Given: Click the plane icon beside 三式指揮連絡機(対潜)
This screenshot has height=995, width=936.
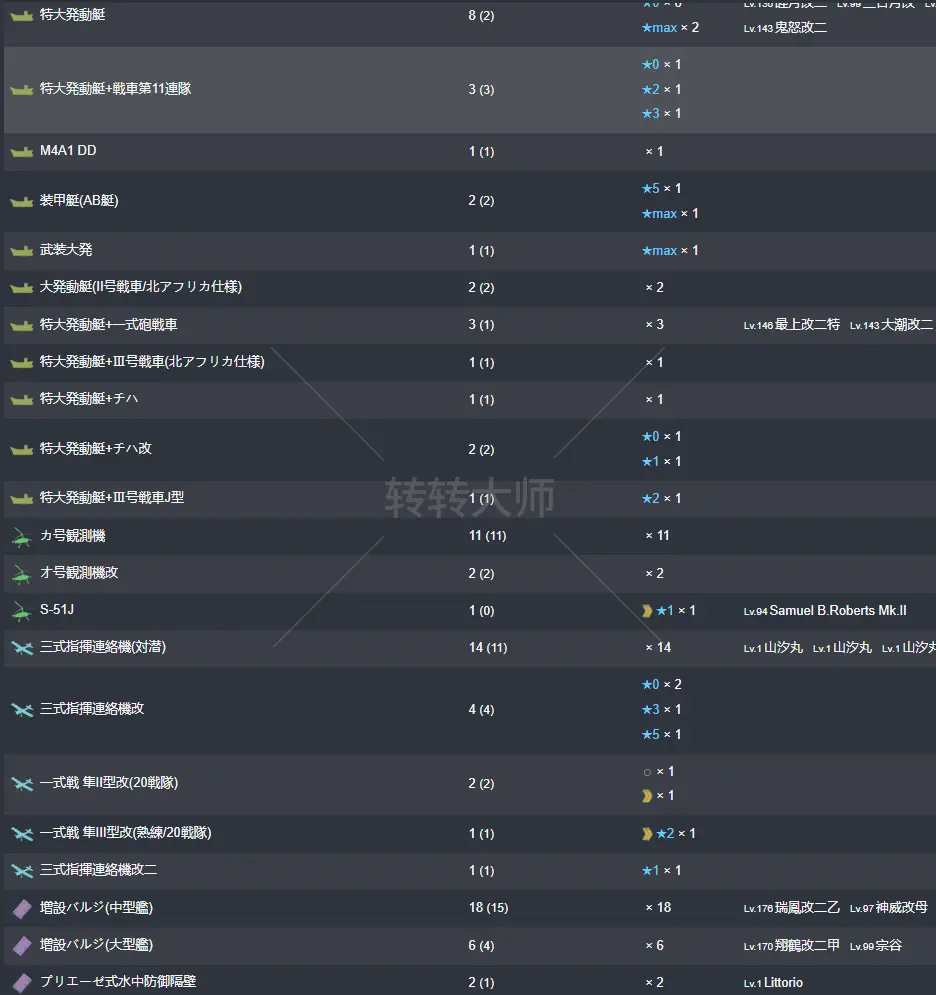Looking at the screenshot, I should click(22, 648).
